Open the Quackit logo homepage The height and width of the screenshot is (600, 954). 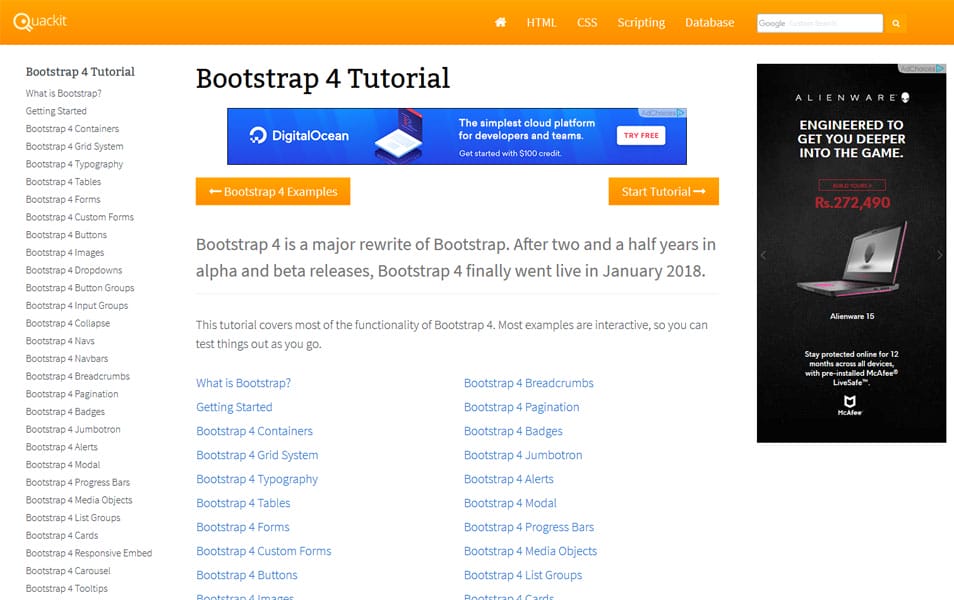coord(40,22)
